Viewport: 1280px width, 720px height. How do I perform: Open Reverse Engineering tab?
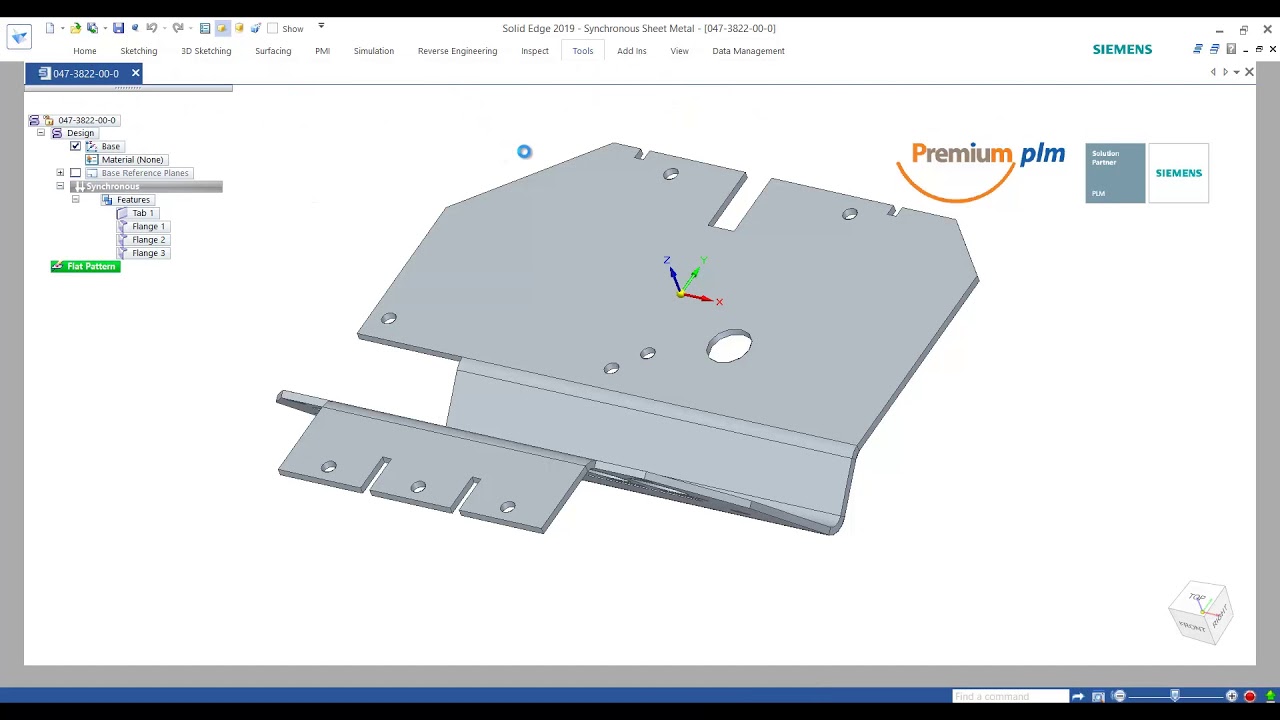click(x=457, y=51)
